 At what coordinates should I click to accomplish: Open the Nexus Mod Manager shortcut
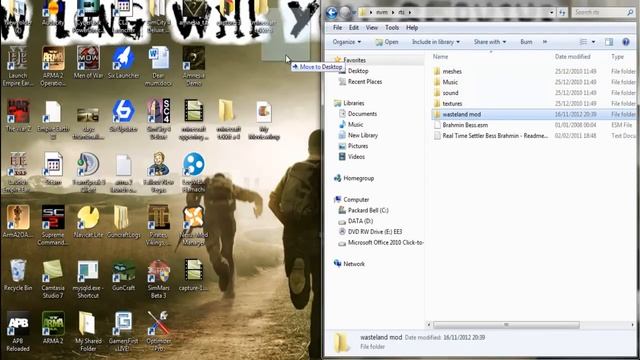click(x=193, y=225)
